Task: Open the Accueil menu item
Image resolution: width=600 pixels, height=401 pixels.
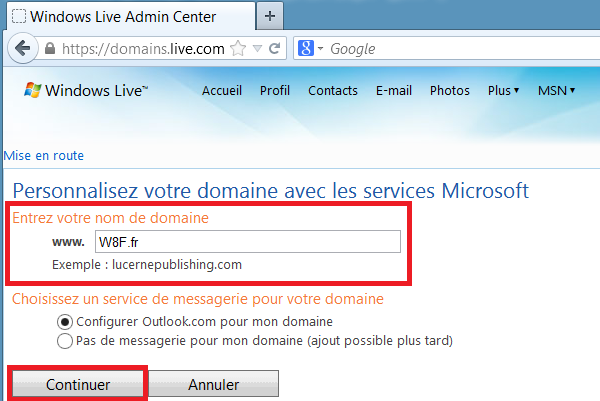Action: [222, 91]
